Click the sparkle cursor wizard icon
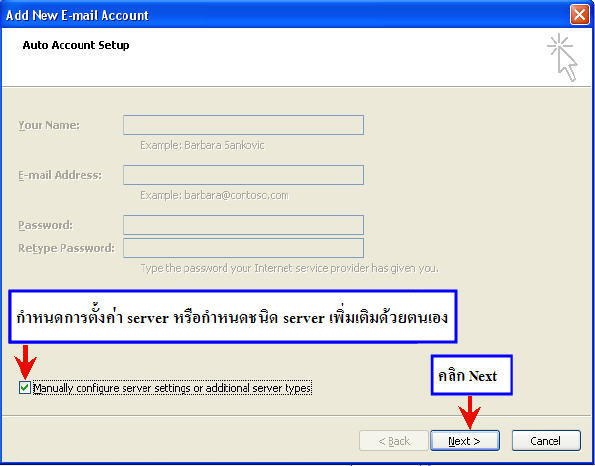The width and height of the screenshot is (595, 466). (x=562, y=57)
